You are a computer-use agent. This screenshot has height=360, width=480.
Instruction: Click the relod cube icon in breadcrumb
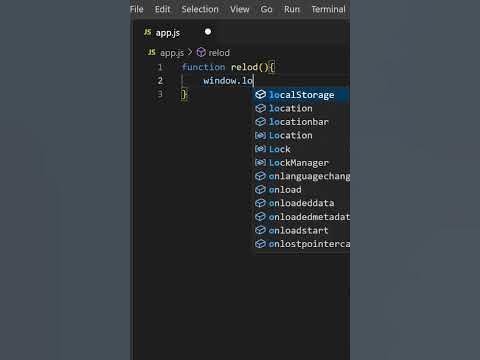tap(201, 52)
